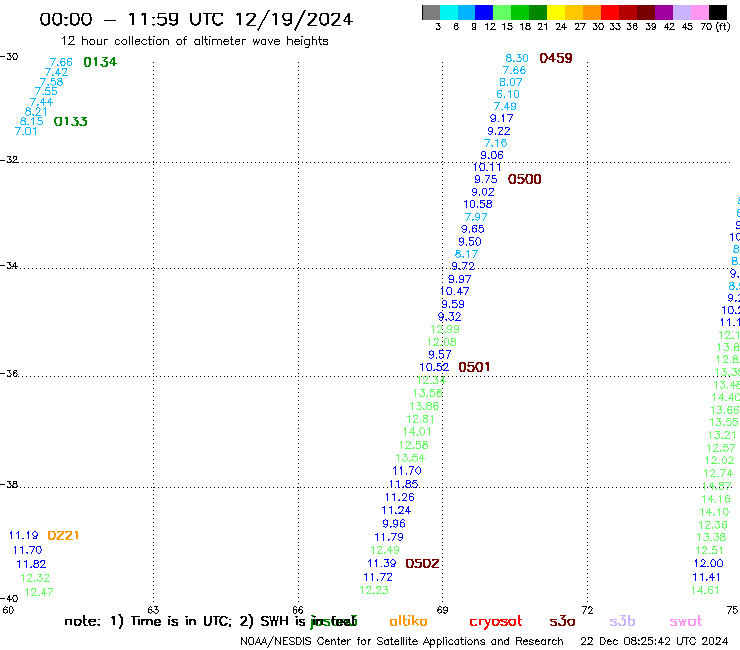This screenshot has width=740, height=650.
Task: Click the subtitle '12 hour collection of altimeter wave heights'
Action: (194, 41)
